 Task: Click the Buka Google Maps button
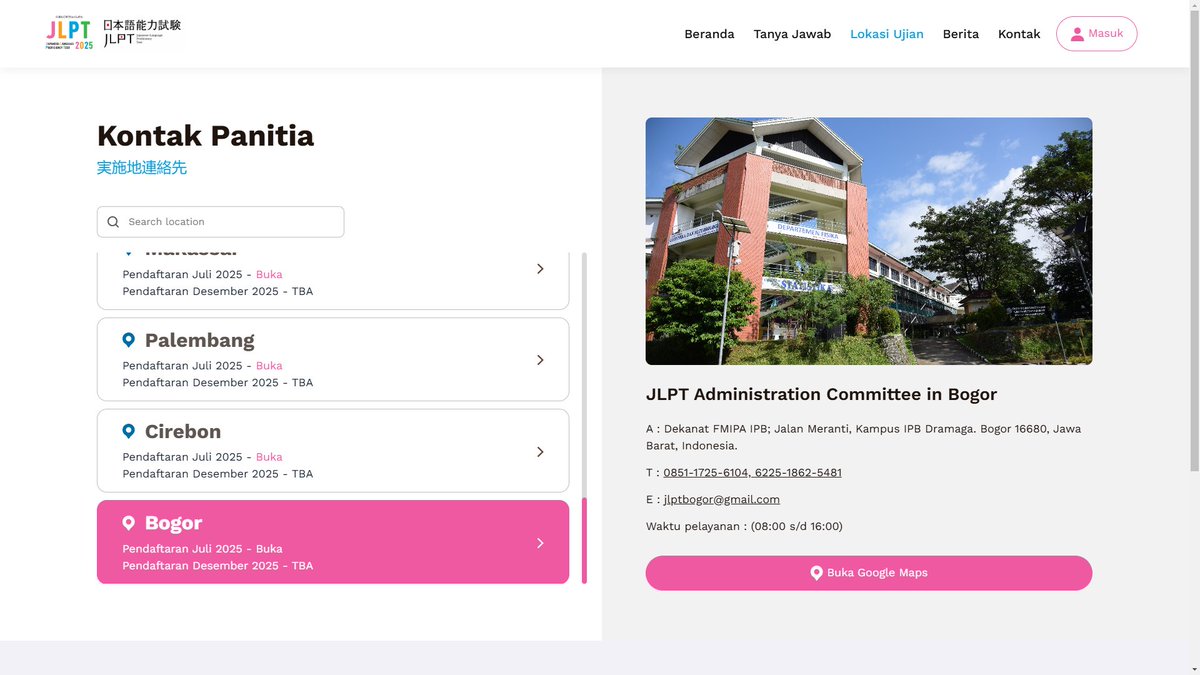(868, 573)
